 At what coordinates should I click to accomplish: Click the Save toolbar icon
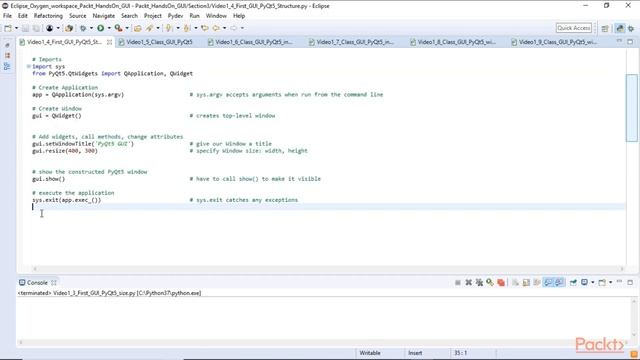pyautogui.click(x=25, y=28)
